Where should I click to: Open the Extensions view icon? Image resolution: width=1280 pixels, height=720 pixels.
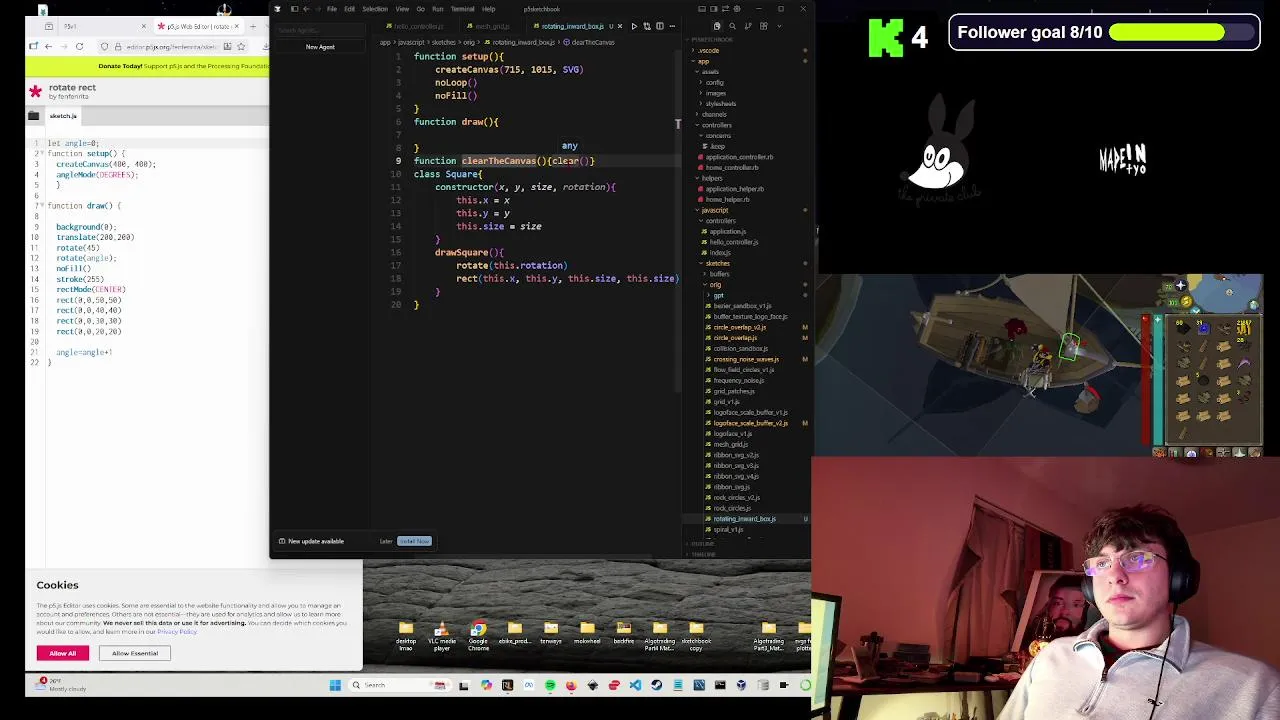[x=764, y=26]
